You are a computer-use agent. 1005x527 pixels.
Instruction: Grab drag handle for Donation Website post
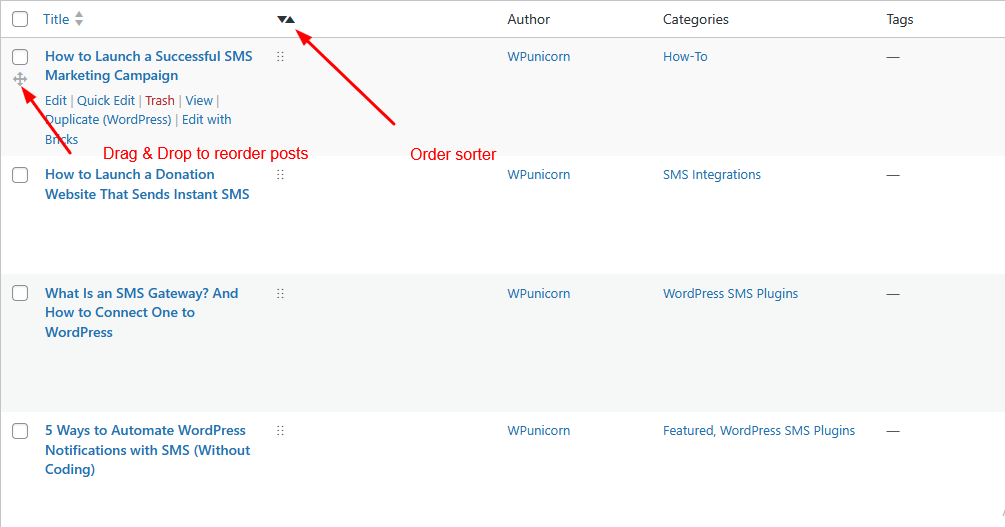[280, 175]
